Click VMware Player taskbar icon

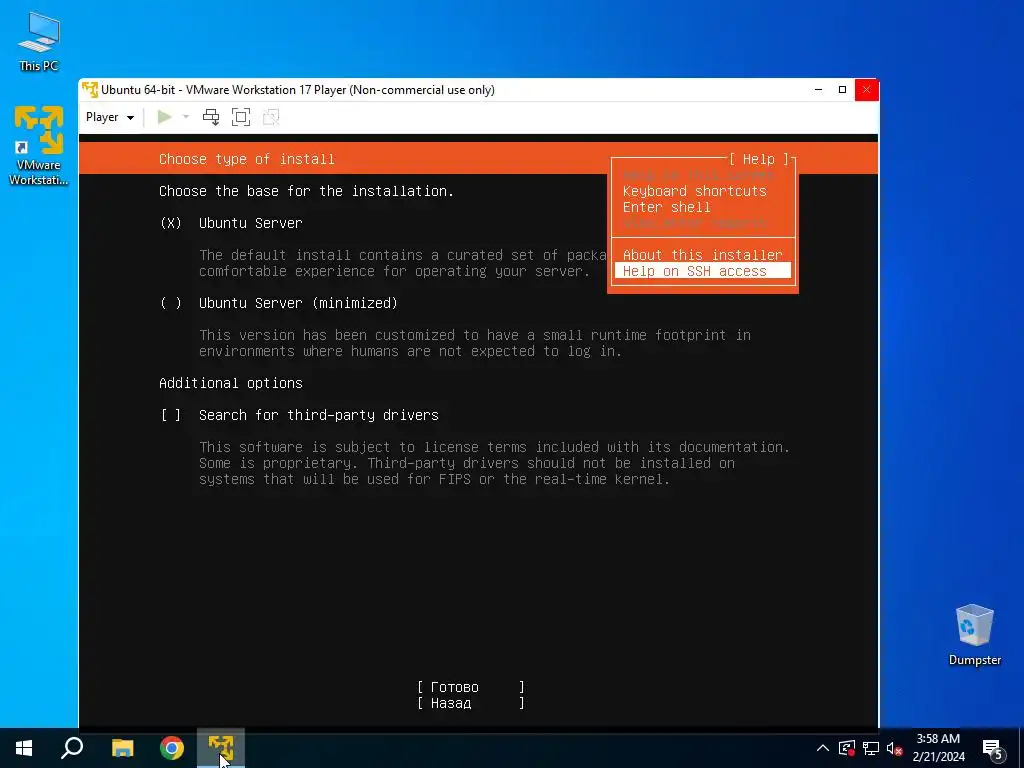[221, 748]
